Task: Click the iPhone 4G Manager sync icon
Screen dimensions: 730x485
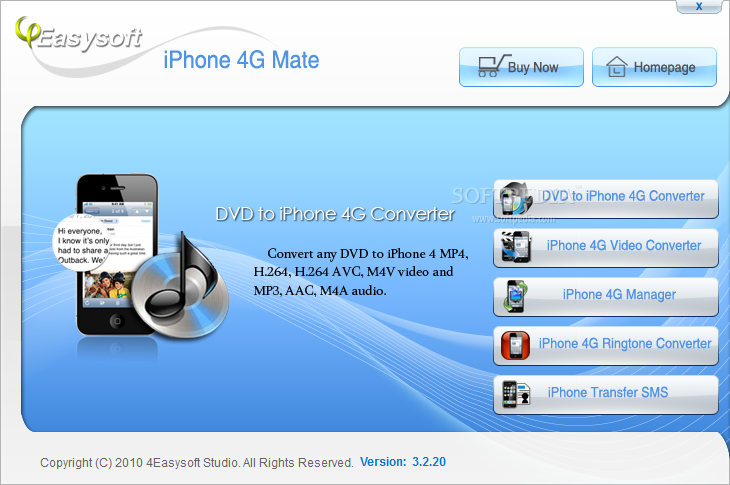Action: click(515, 296)
